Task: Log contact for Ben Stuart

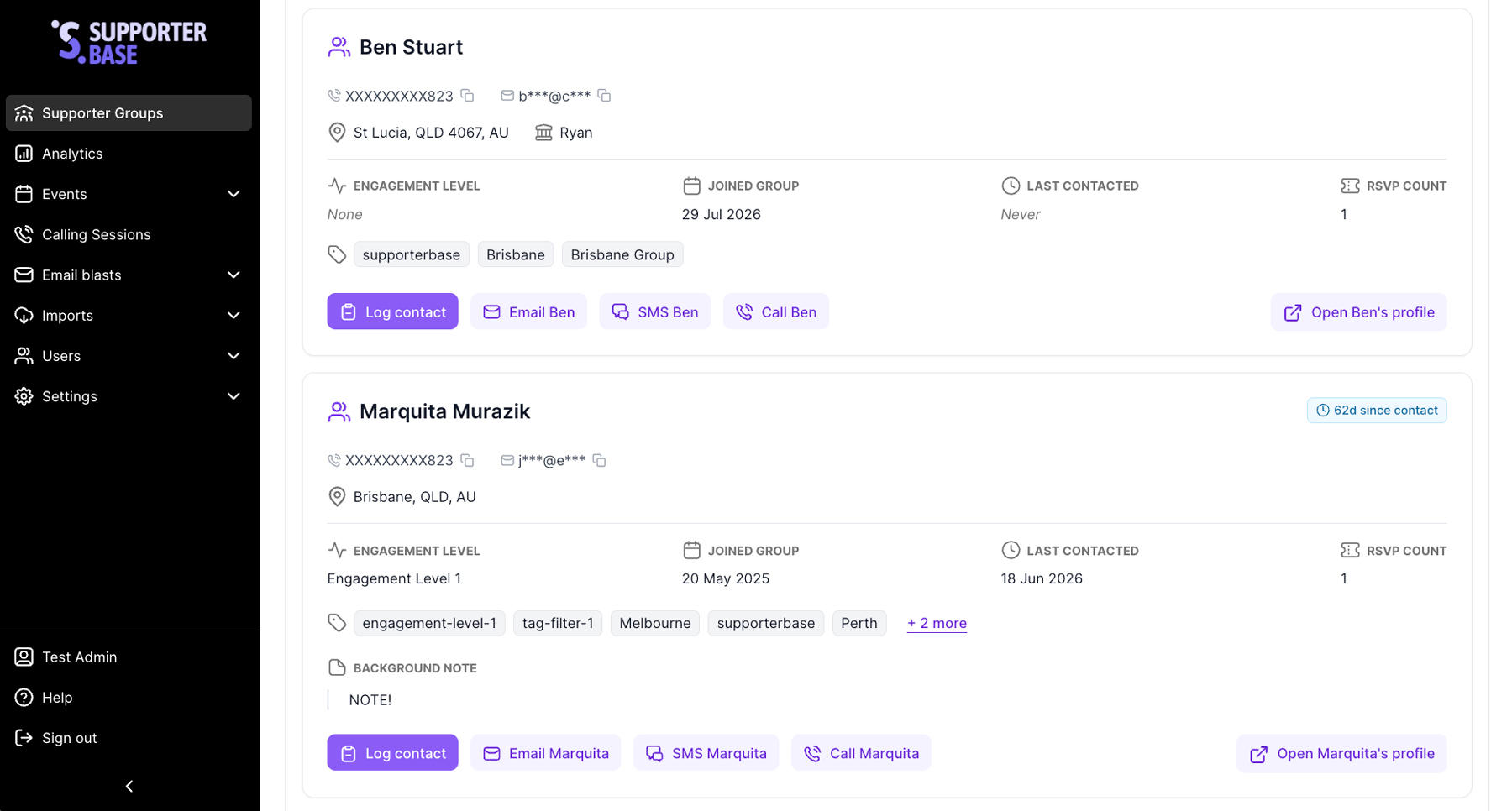Action: [392, 311]
